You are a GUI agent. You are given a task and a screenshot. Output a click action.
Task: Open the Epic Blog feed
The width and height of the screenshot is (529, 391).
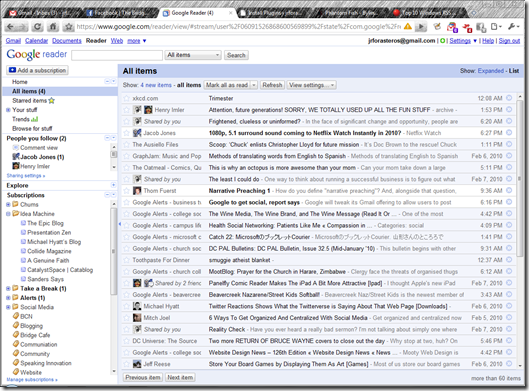45,223
